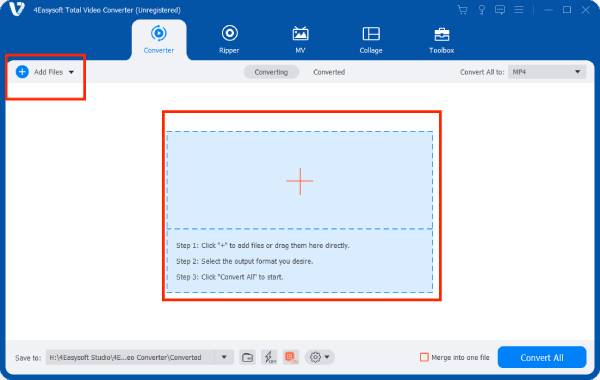Image resolution: width=600 pixels, height=380 pixels.
Task: Expand the arrow beside settings gear
Action: tap(327, 357)
